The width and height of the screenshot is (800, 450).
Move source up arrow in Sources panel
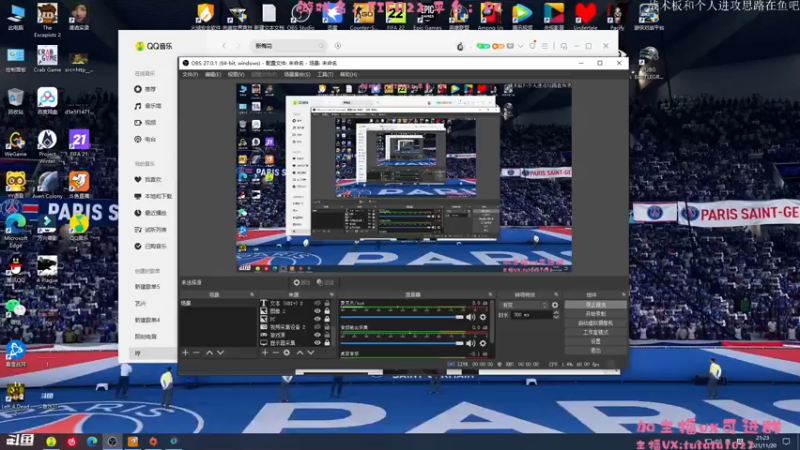point(299,353)
